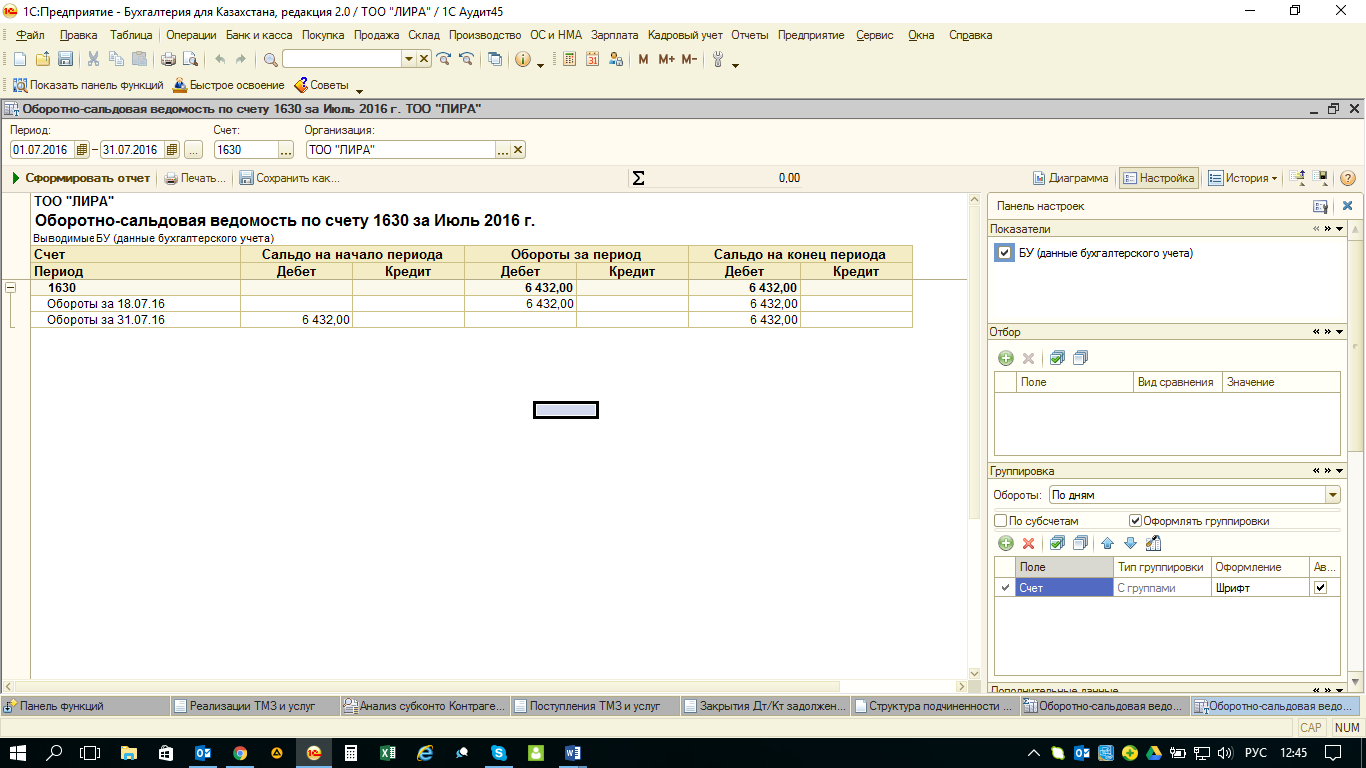Click the save settings icon in report toolbar
The width and height of the screenshot is (1366, 768).
[1321, 178]
